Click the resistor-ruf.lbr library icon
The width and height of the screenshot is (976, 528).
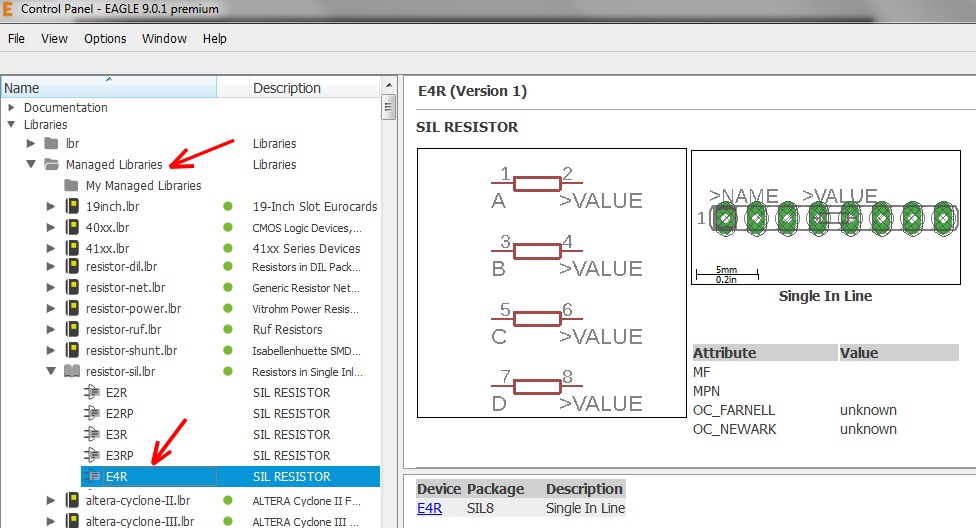point(72,329)
